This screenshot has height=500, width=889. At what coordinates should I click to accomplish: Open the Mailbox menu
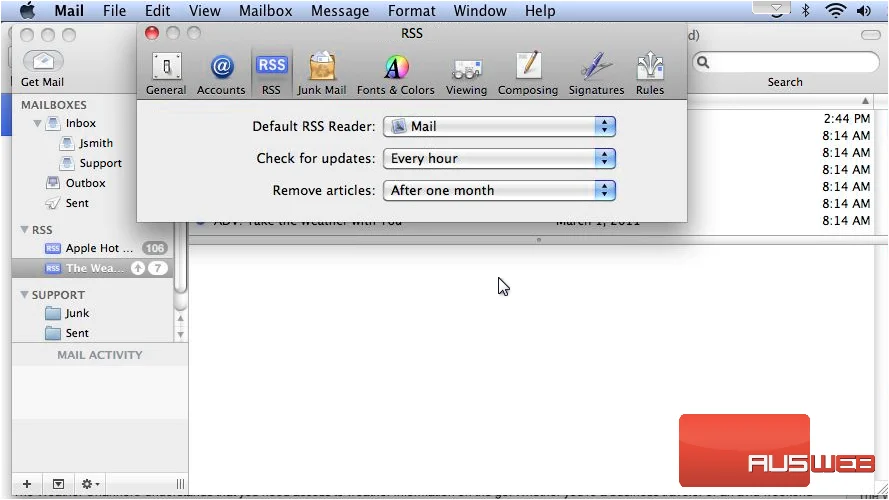click(265, 11)
